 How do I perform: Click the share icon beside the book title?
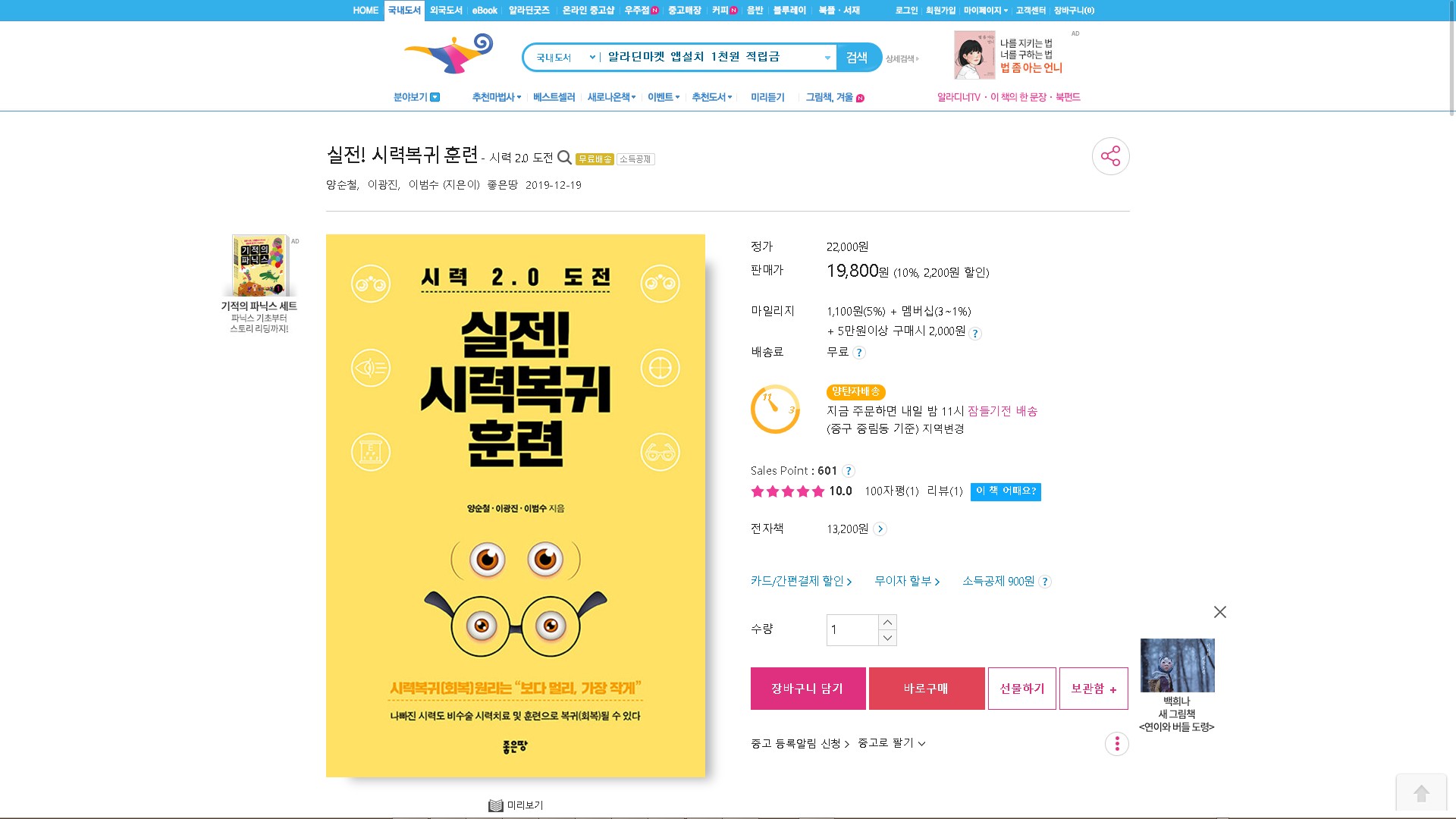(1110, 156)
